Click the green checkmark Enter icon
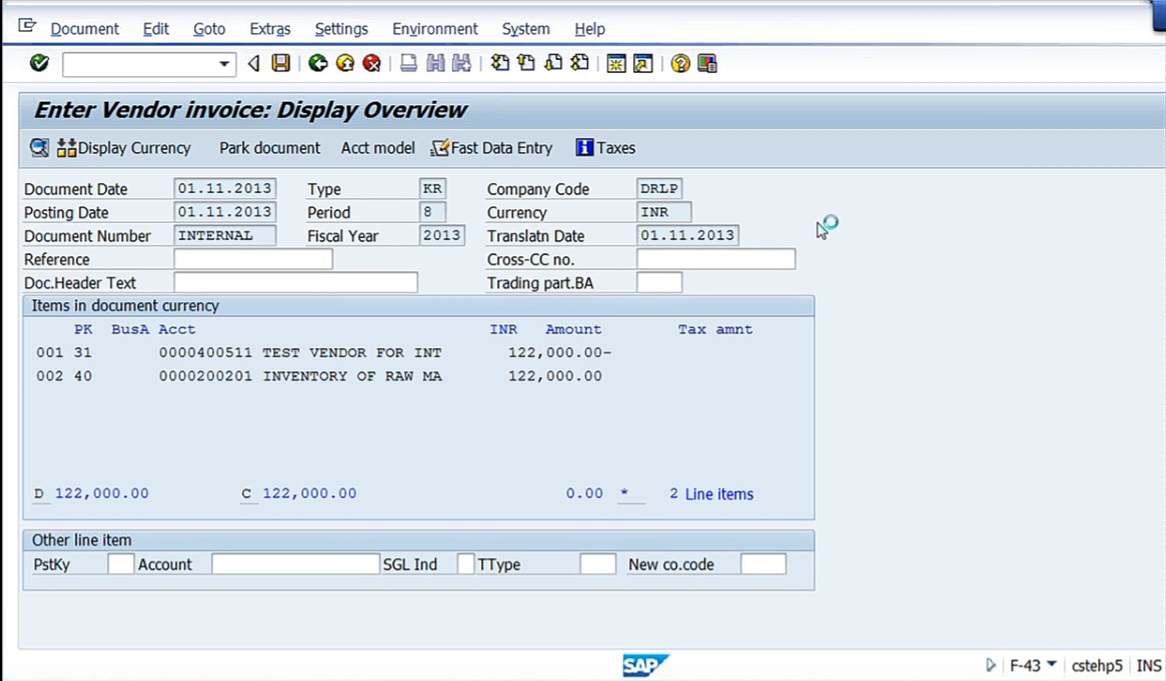The image size is (1166, 681). pyautogui.click(x=39, y=64)
